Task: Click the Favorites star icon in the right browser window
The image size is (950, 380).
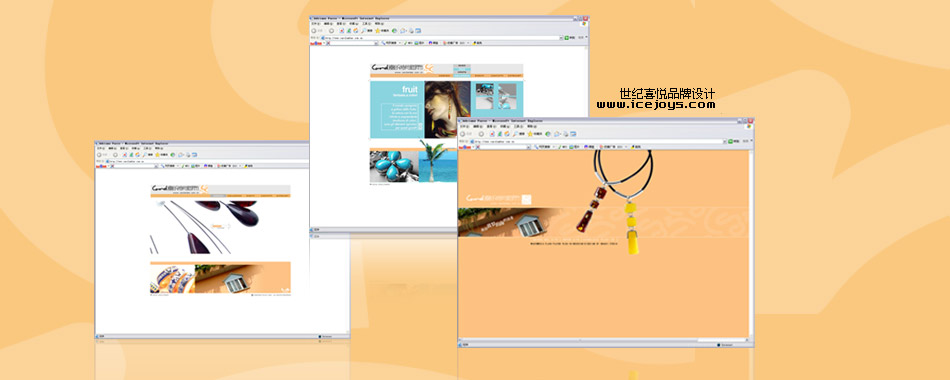Action: tap(530, 133)
